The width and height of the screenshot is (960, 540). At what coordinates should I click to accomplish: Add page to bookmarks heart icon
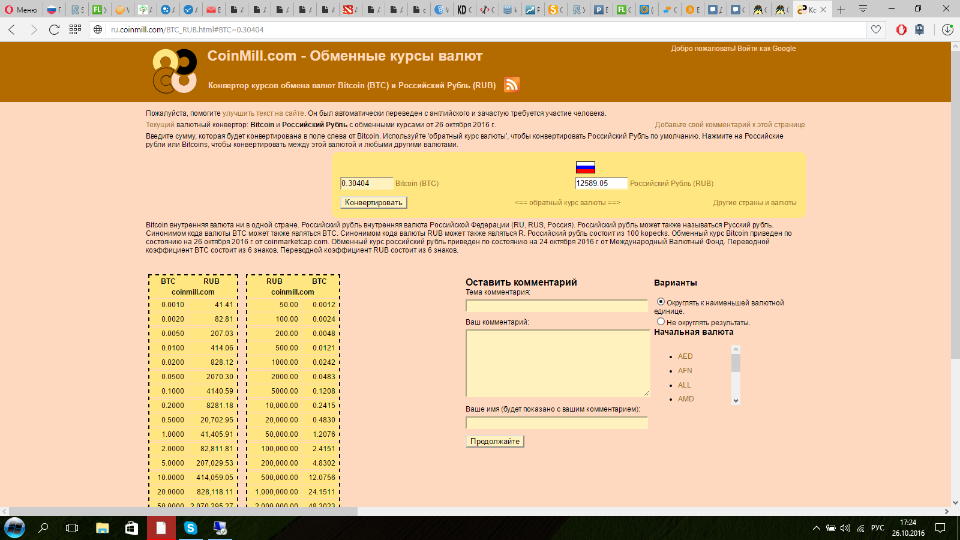(x=876, y=29)
